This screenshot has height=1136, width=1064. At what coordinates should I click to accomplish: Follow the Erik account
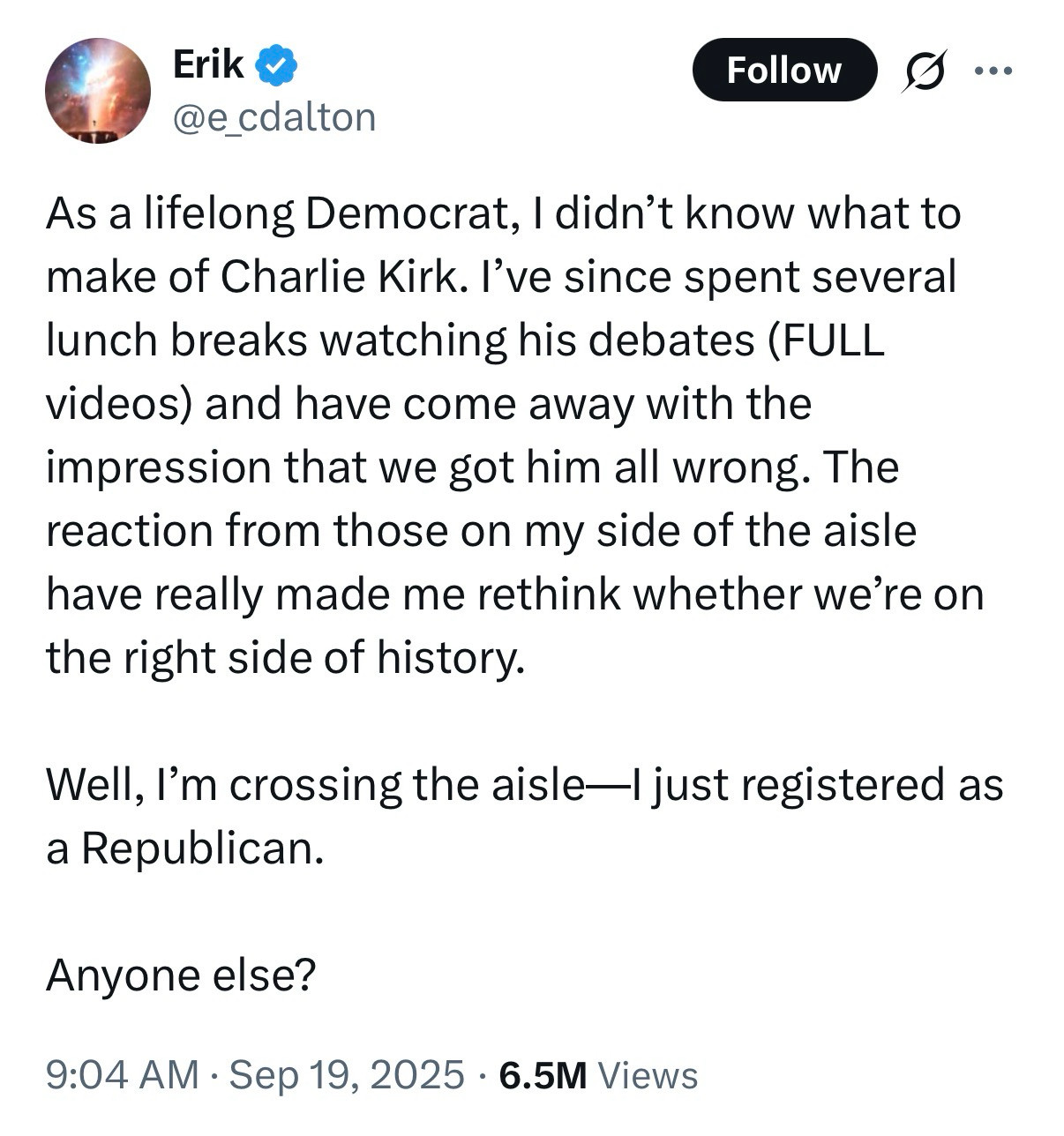(783, 71)
